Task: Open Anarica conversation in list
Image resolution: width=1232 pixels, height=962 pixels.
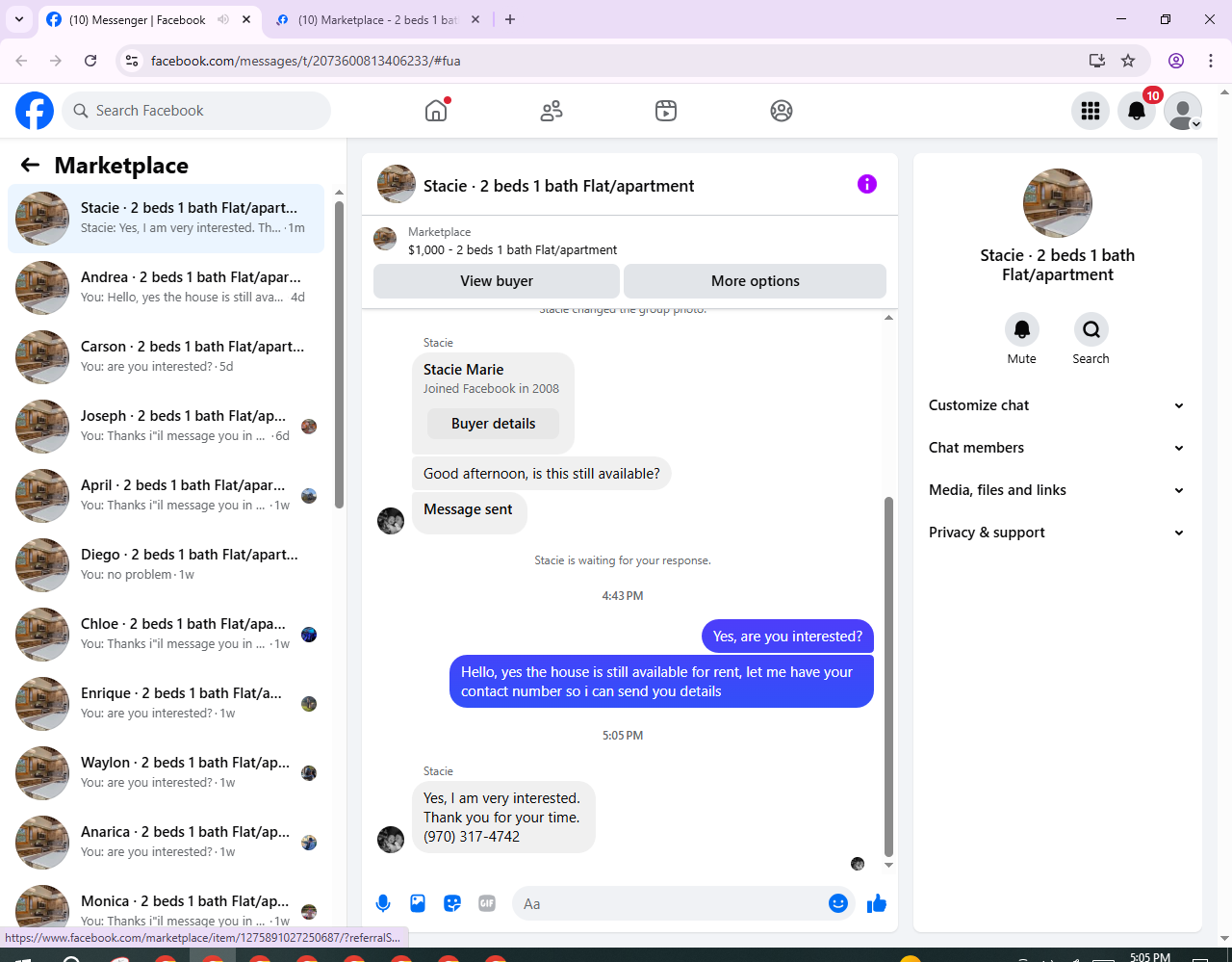Action: (x=166, y=843)
